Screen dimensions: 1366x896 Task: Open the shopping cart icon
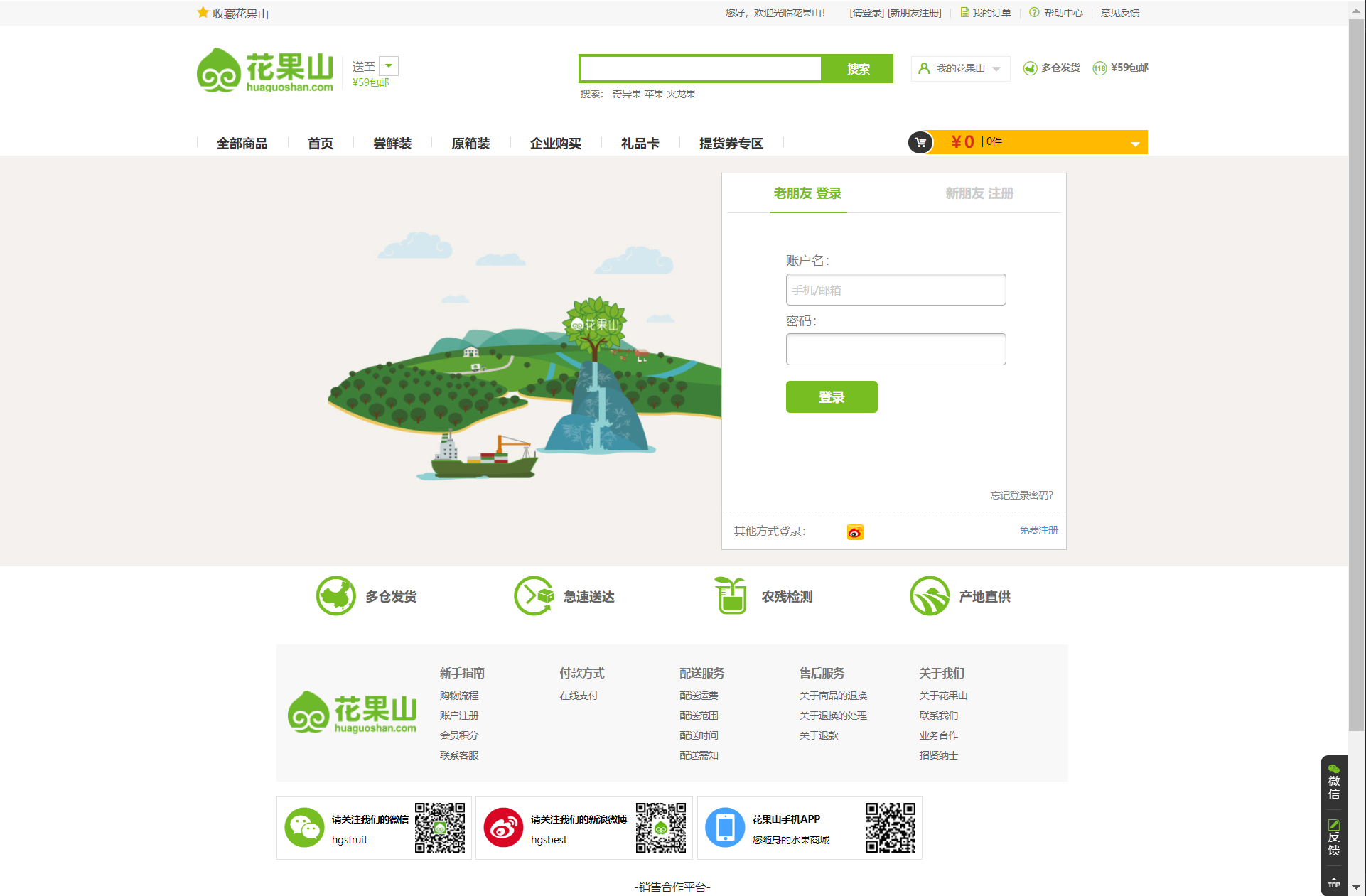click(x=920, y=142)
